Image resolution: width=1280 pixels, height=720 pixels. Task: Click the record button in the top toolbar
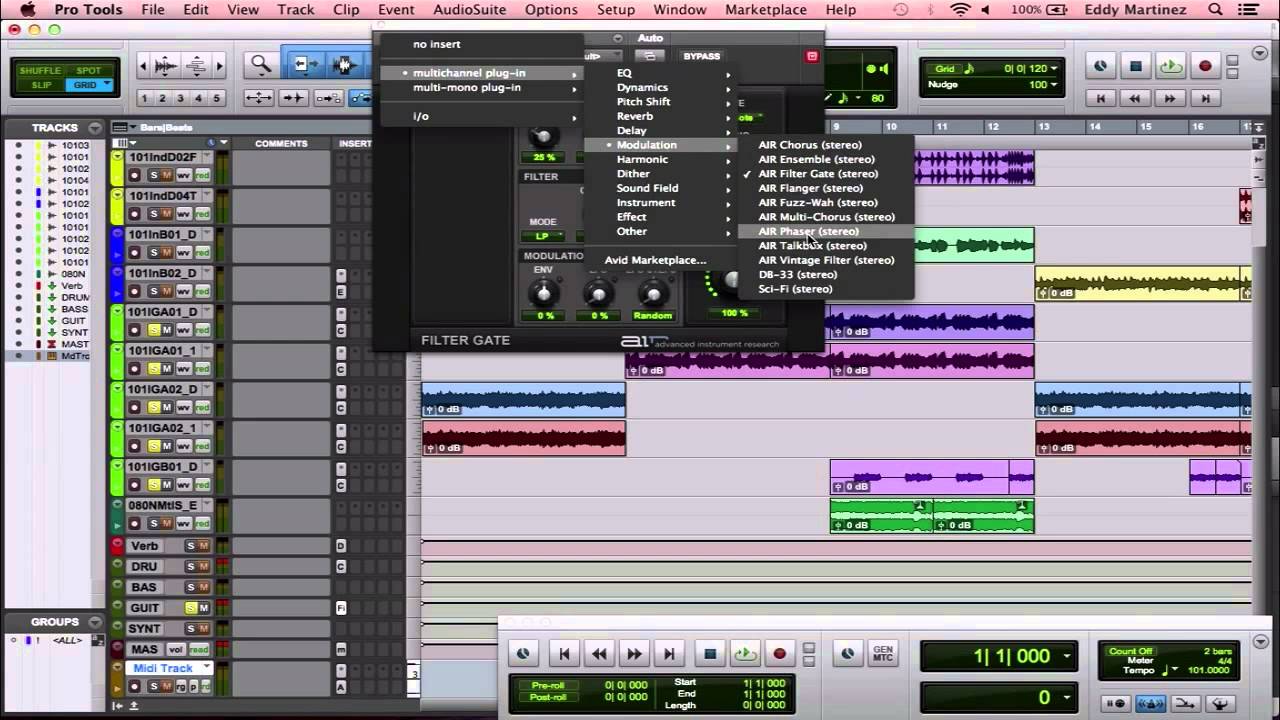click(1205, 67)
